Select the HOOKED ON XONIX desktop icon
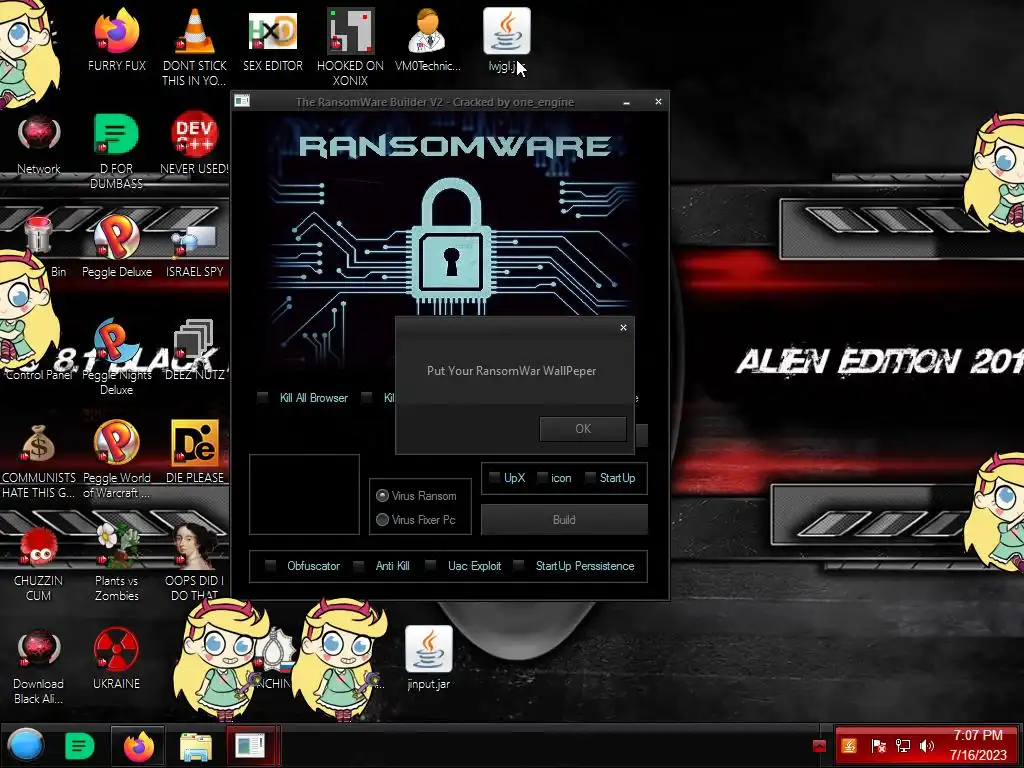 [x=350, y=47]
